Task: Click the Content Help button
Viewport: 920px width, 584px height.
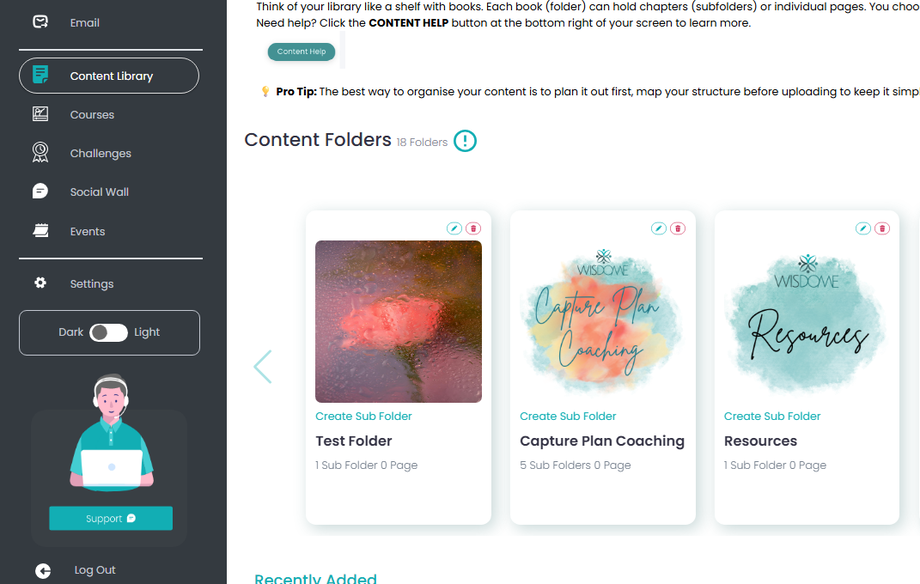Action: pos(301,52)
